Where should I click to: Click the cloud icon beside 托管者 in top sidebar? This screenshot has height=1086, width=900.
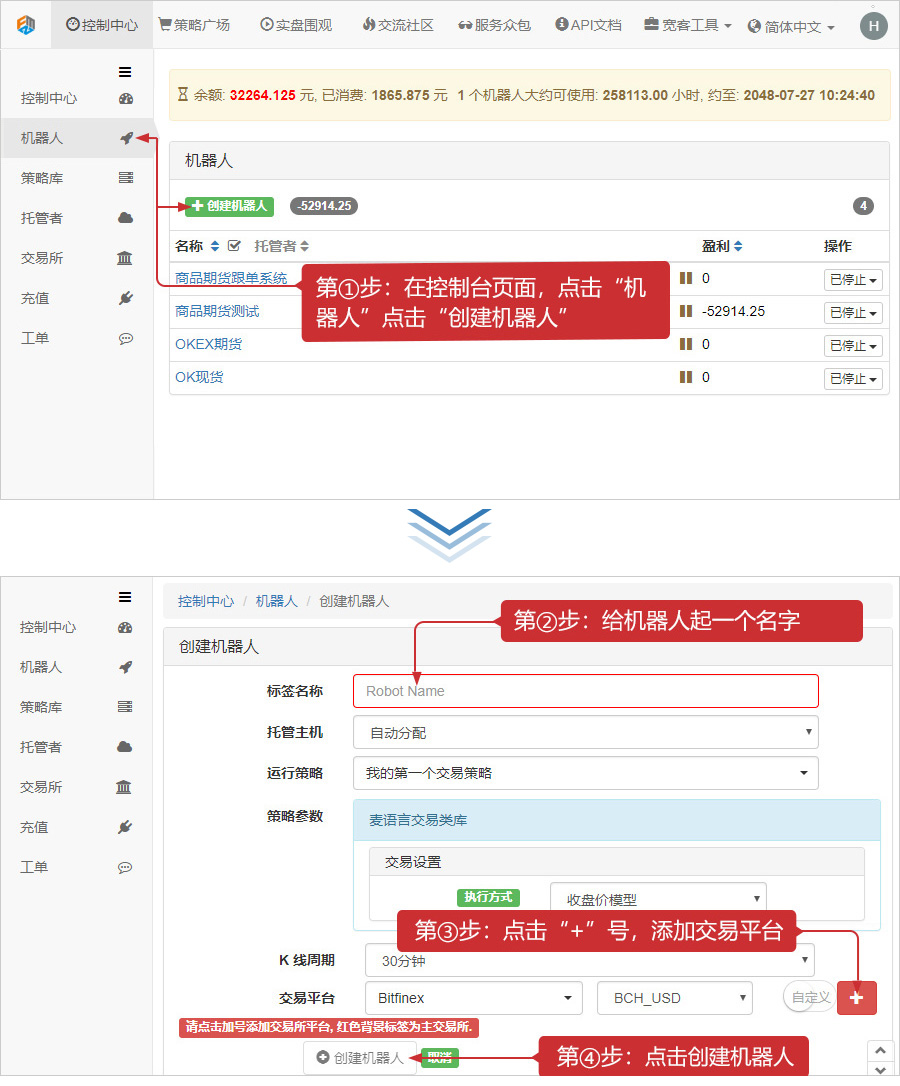point(126,218)
